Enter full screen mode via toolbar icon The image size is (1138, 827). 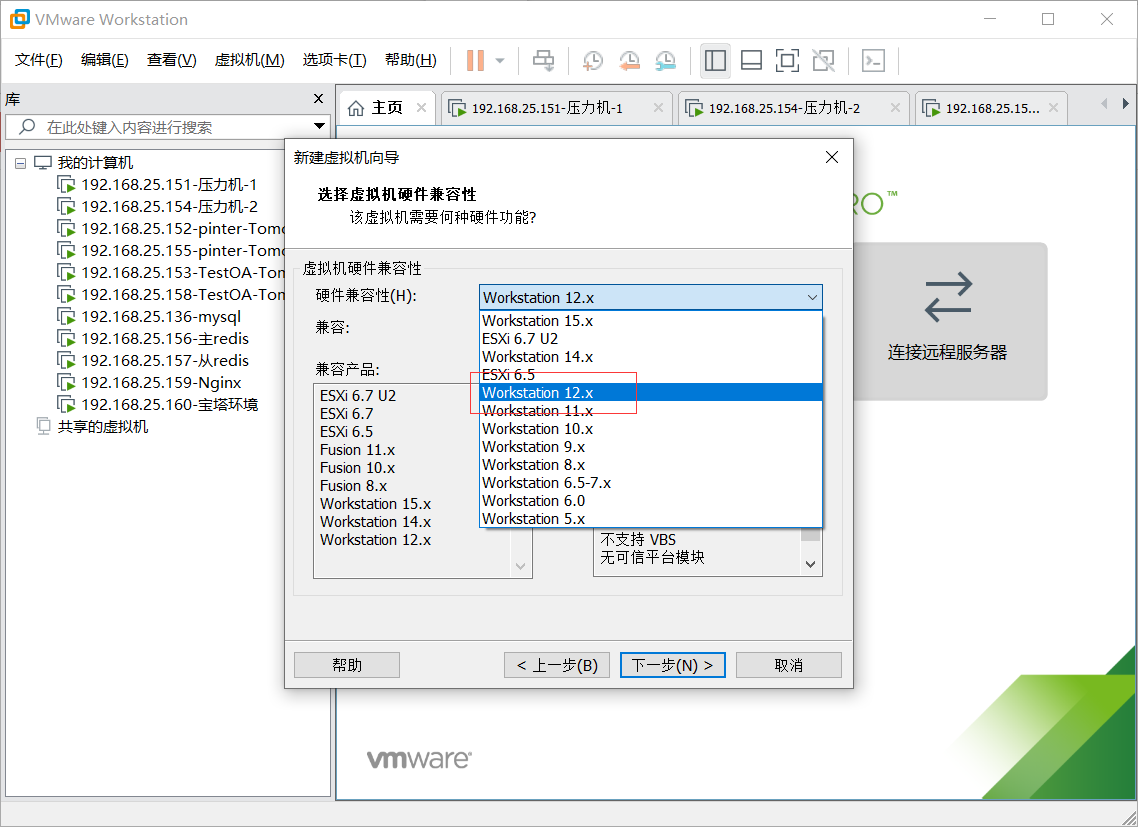coord(787,60)
